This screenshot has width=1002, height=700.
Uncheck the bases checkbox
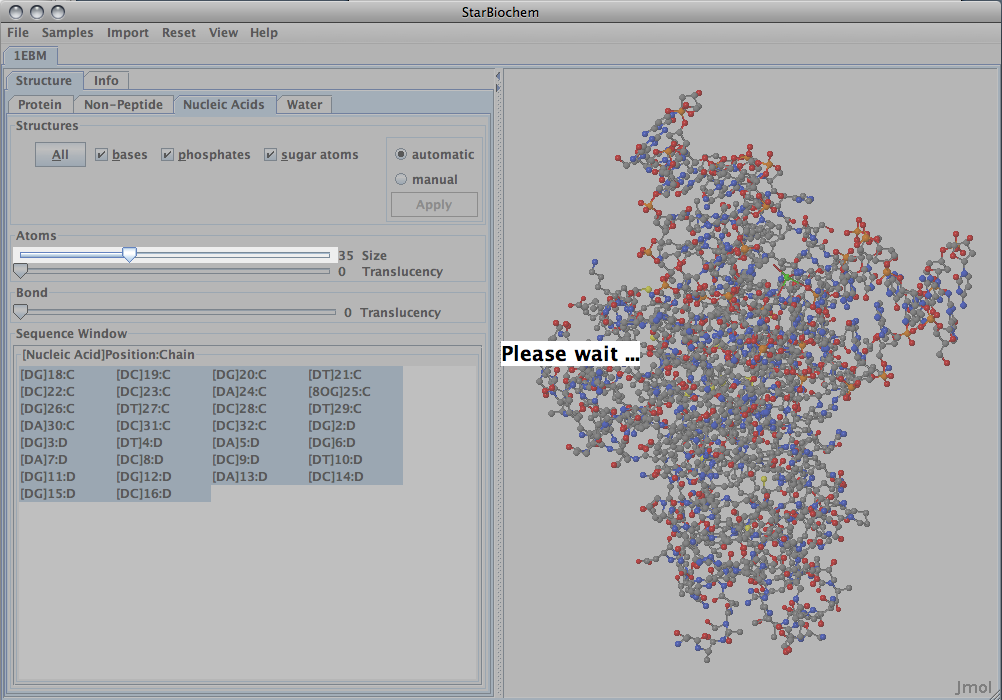[x=101, y=155]
